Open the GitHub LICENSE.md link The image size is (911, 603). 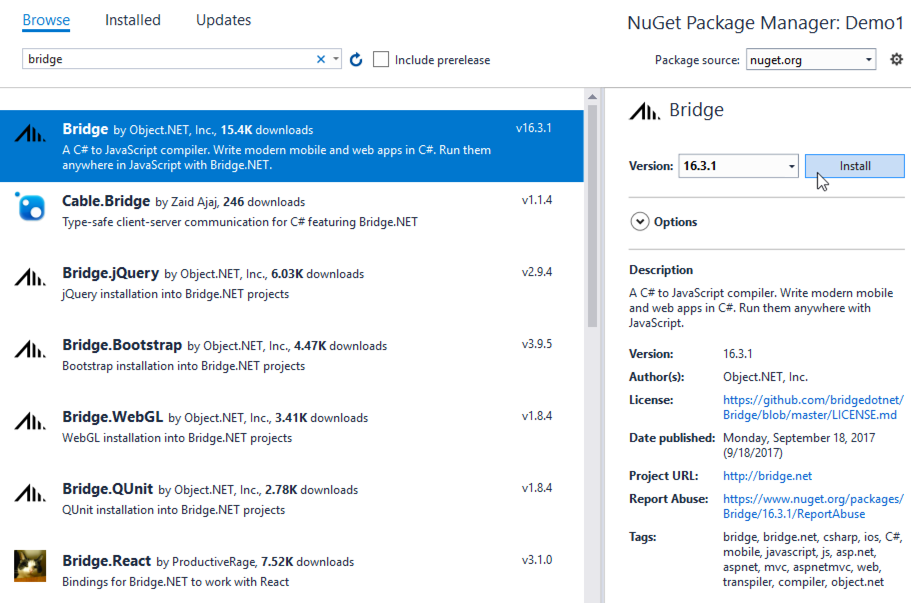[813, 407]
